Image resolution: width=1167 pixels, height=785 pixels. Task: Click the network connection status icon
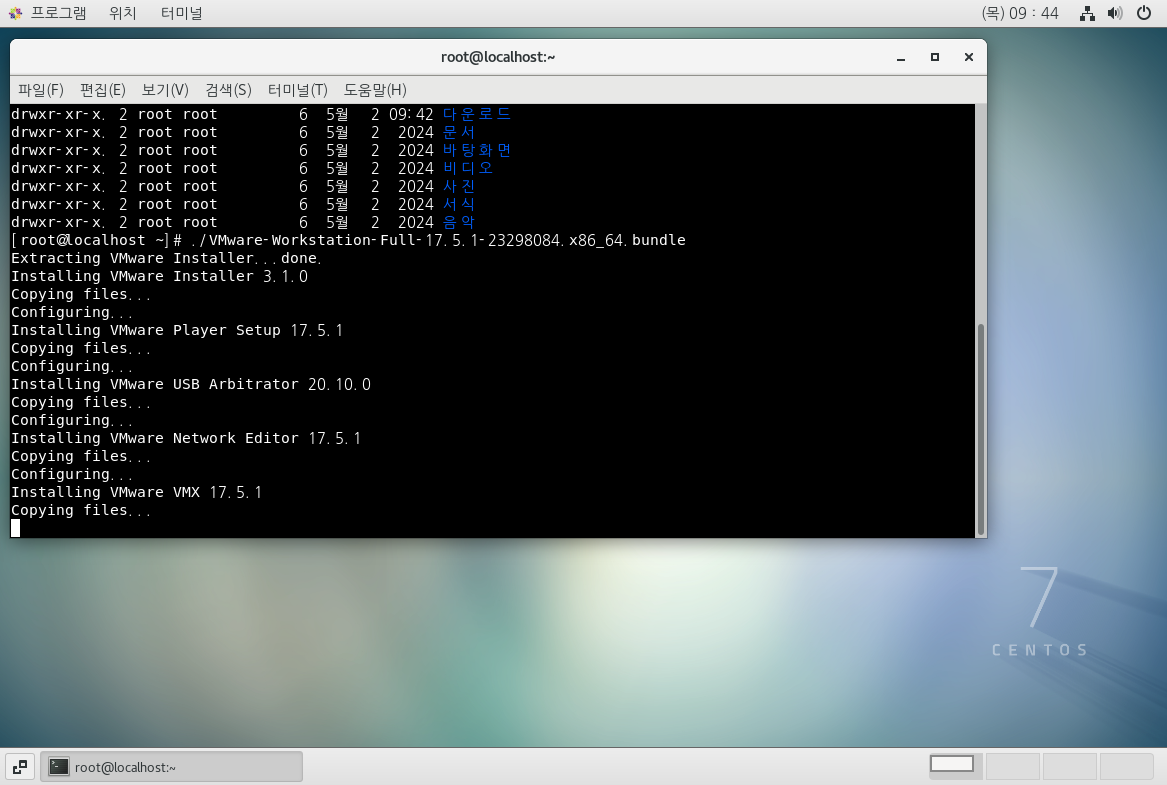point(1087,13)
